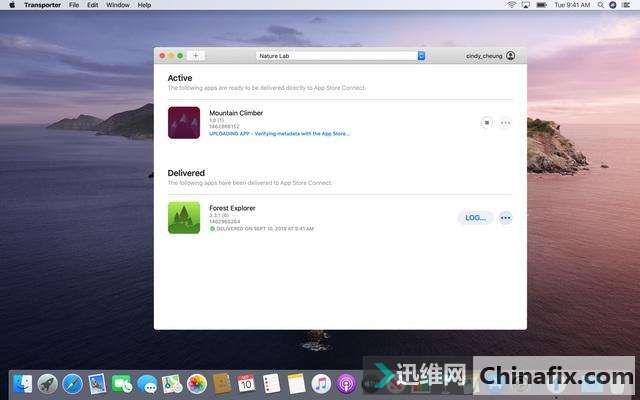Screen dimensions: 640x400
Task: Stop the Mountain Climber upload
Action: [487, 122]
